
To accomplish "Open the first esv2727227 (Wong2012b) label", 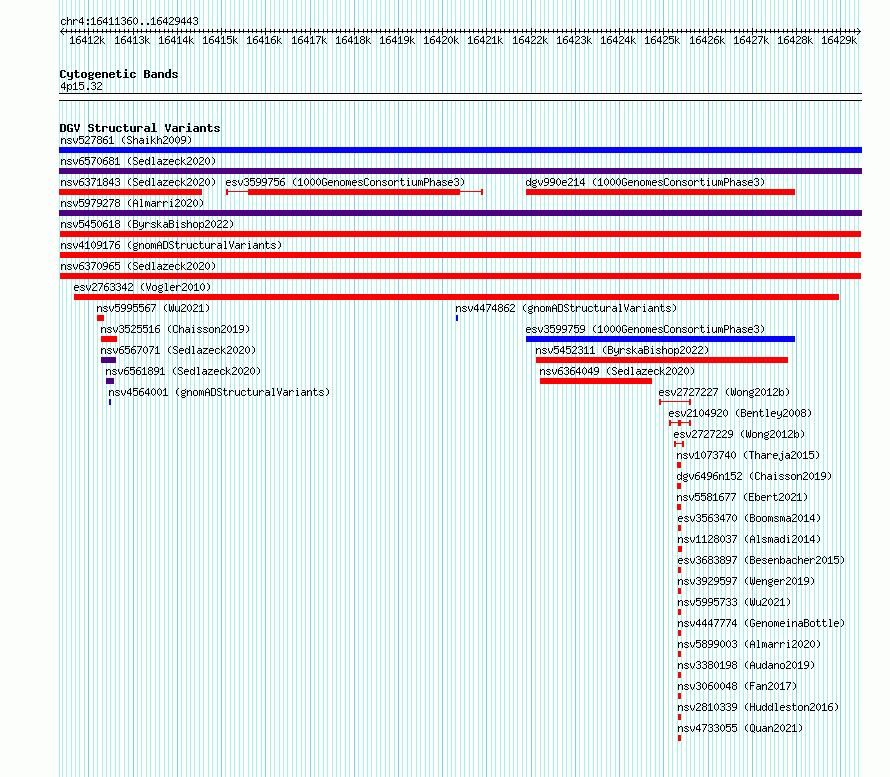I will click(x=724, y=392).
